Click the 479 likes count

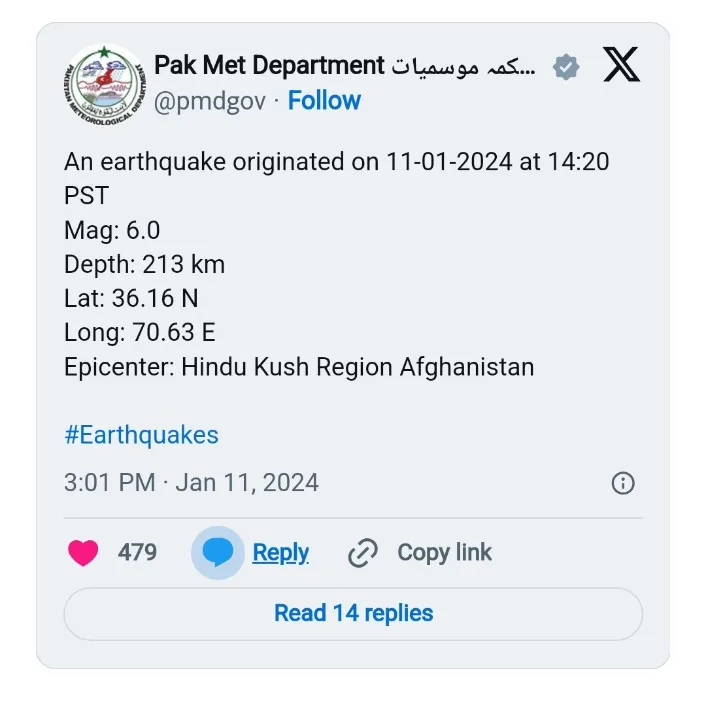click(x=137, y=553)
